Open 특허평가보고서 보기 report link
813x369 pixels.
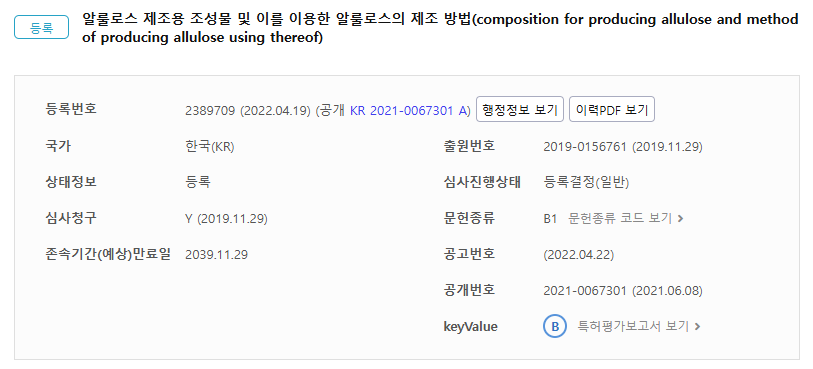point(633,327)
